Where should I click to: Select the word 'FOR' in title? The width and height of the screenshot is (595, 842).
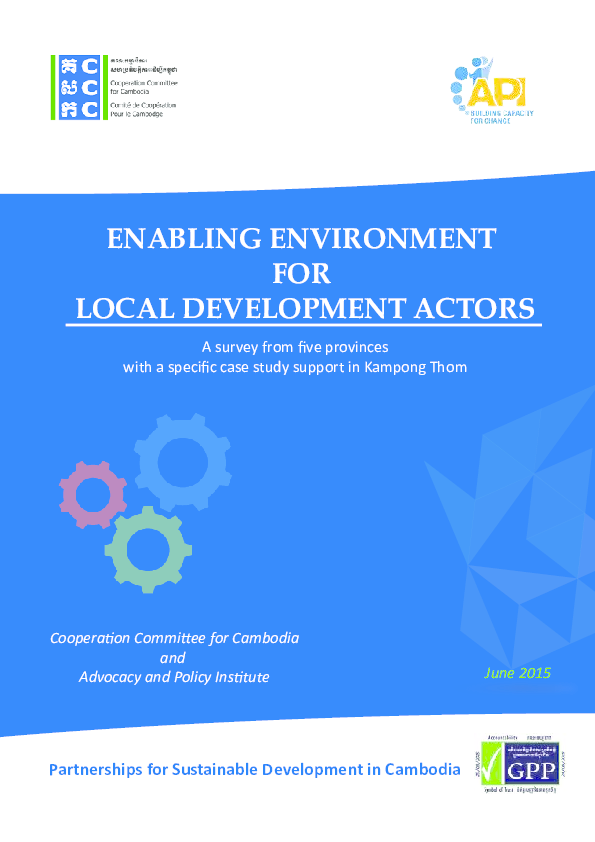tap(301, 273)
